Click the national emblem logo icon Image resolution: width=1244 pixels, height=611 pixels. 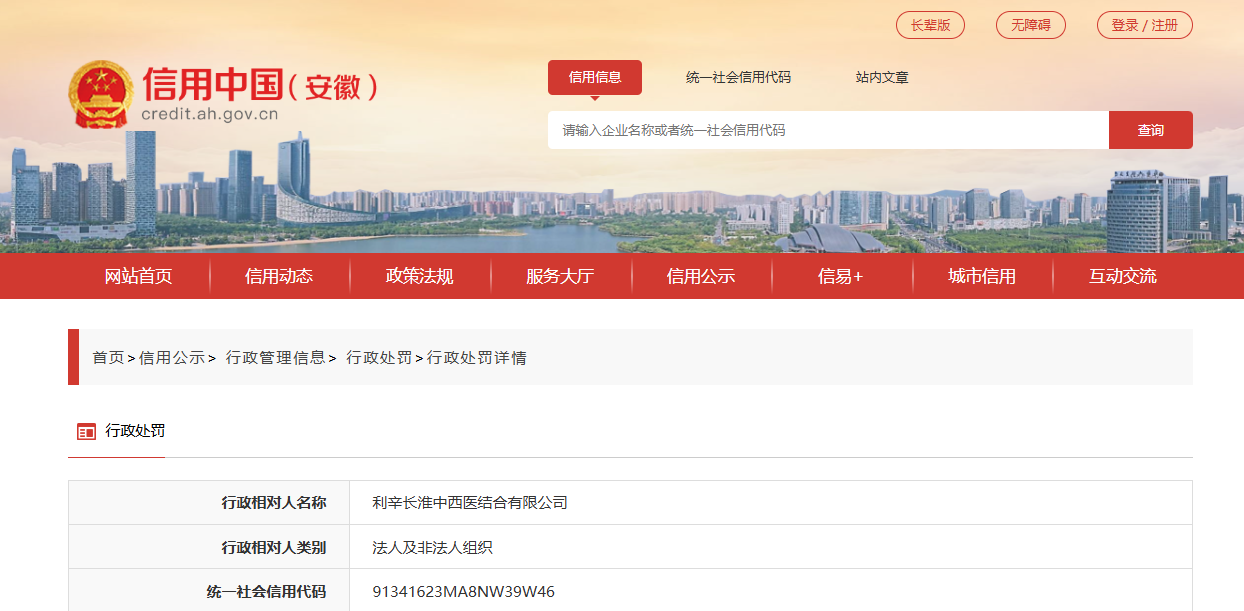click(100, 95)
